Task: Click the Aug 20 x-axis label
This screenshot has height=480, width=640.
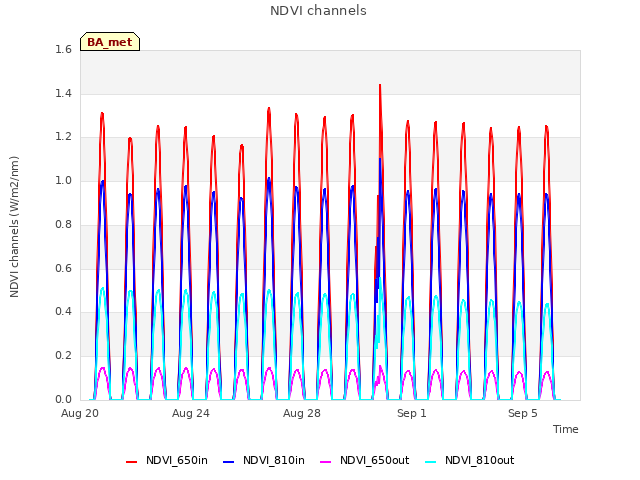Action: coord(80,413)
